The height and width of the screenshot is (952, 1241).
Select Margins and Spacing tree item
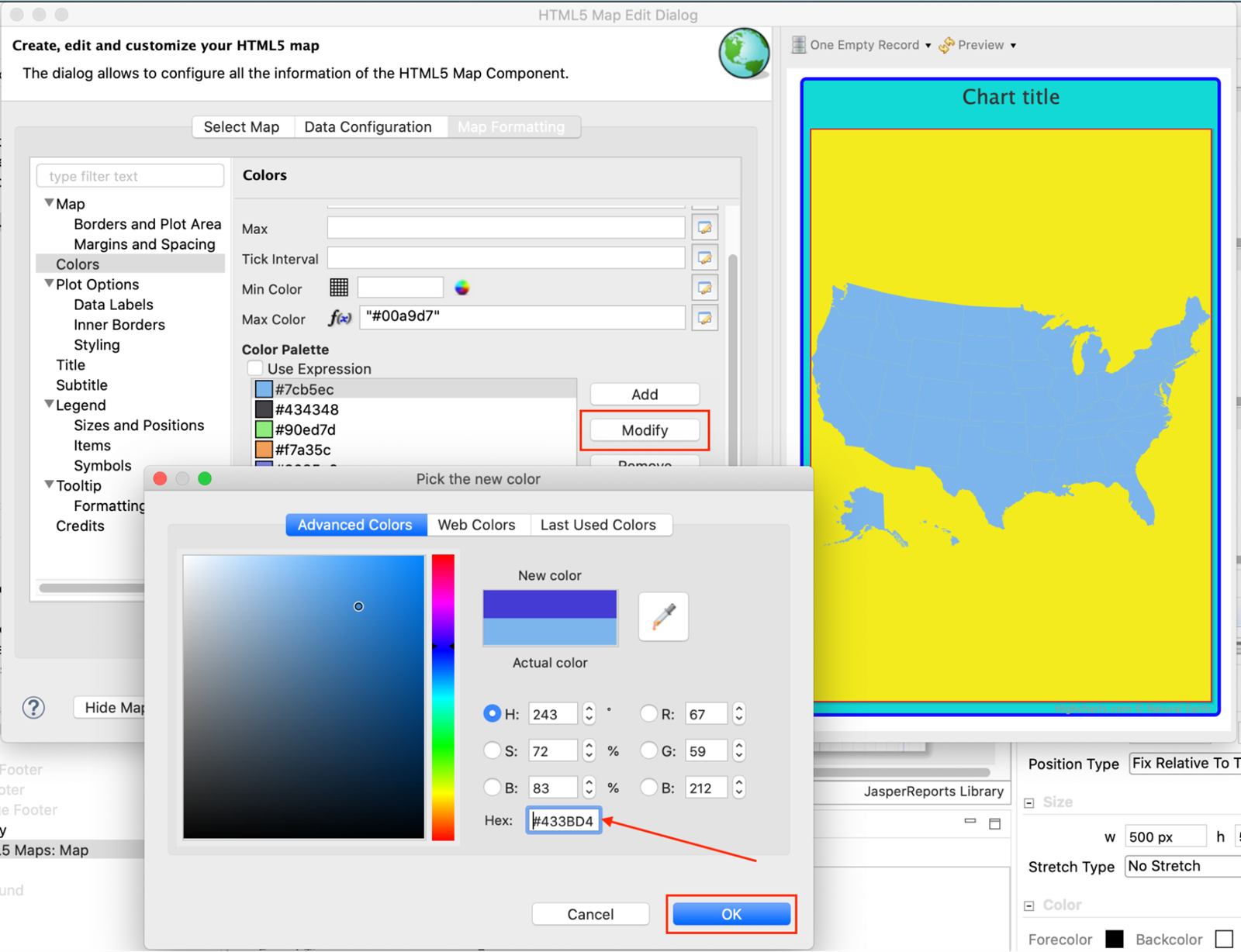coord(144,244)
